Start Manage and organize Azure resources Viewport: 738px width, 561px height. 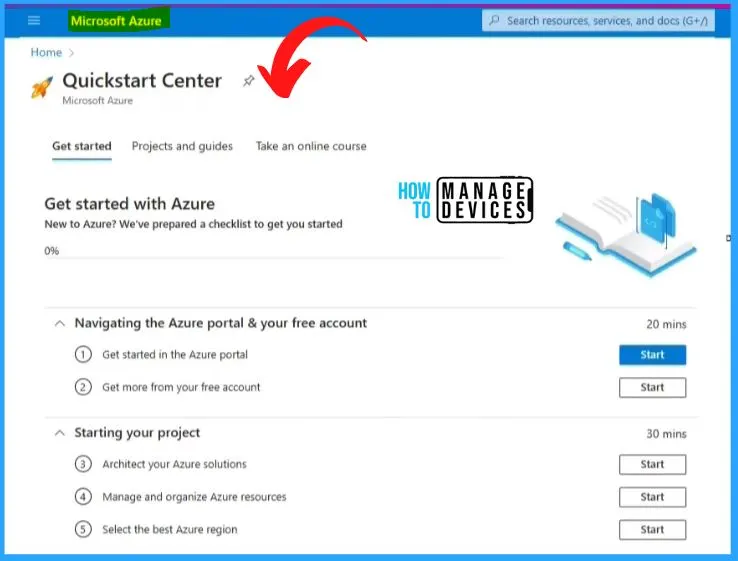(652, 497)
